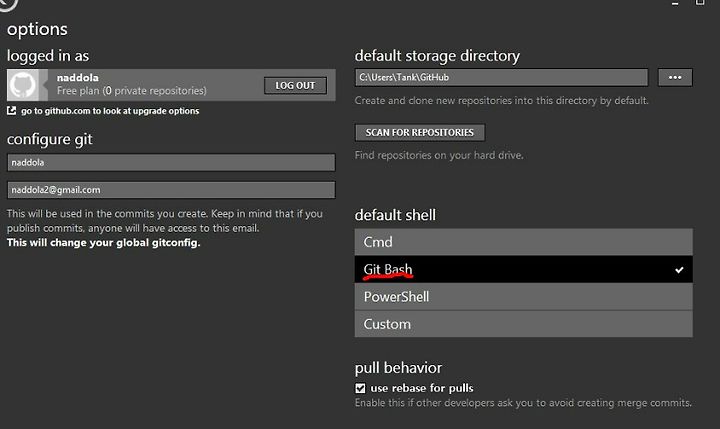
Task: Scan for repositories on the hard drive
Action: pyautogui.click(x=420, y=132)
